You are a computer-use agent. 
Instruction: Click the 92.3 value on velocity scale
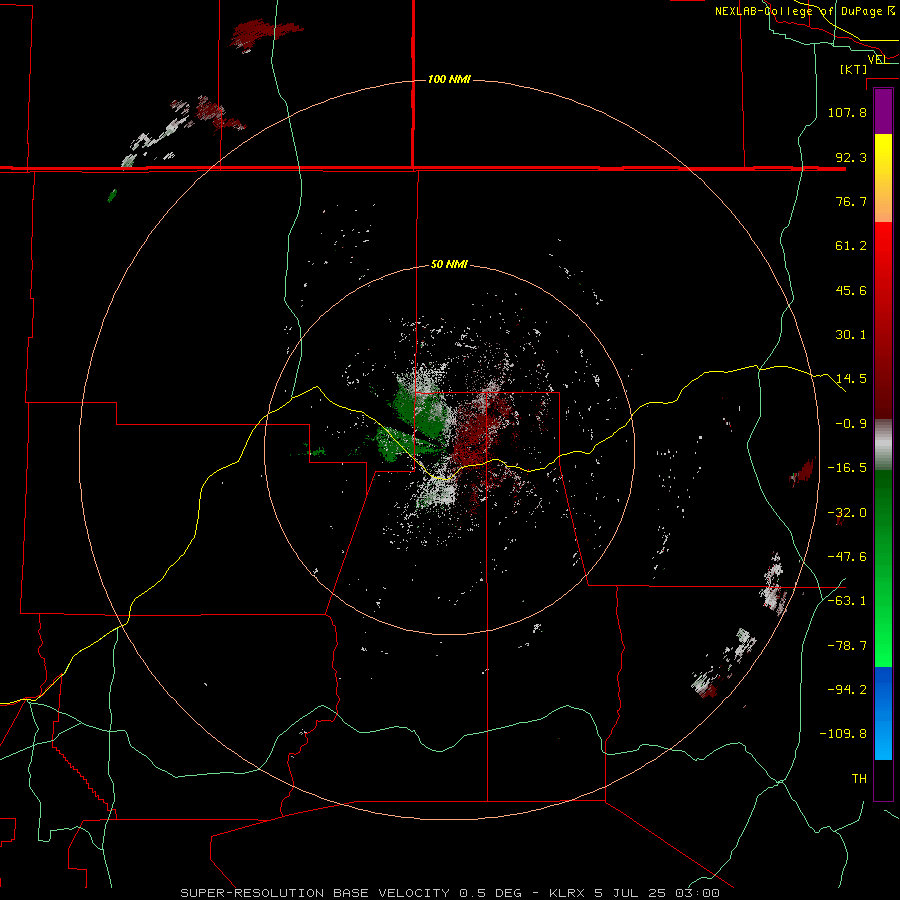(851, 157)
